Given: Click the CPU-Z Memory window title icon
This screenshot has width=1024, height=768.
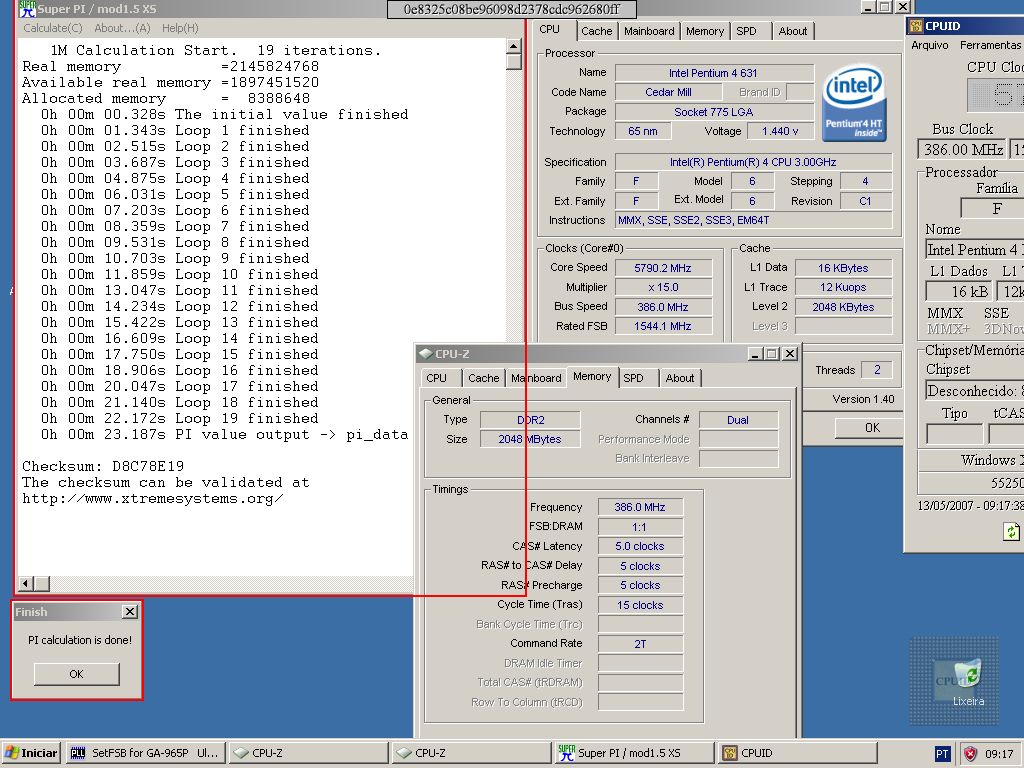Looking at the screenshot, I should tap(426, 354).
